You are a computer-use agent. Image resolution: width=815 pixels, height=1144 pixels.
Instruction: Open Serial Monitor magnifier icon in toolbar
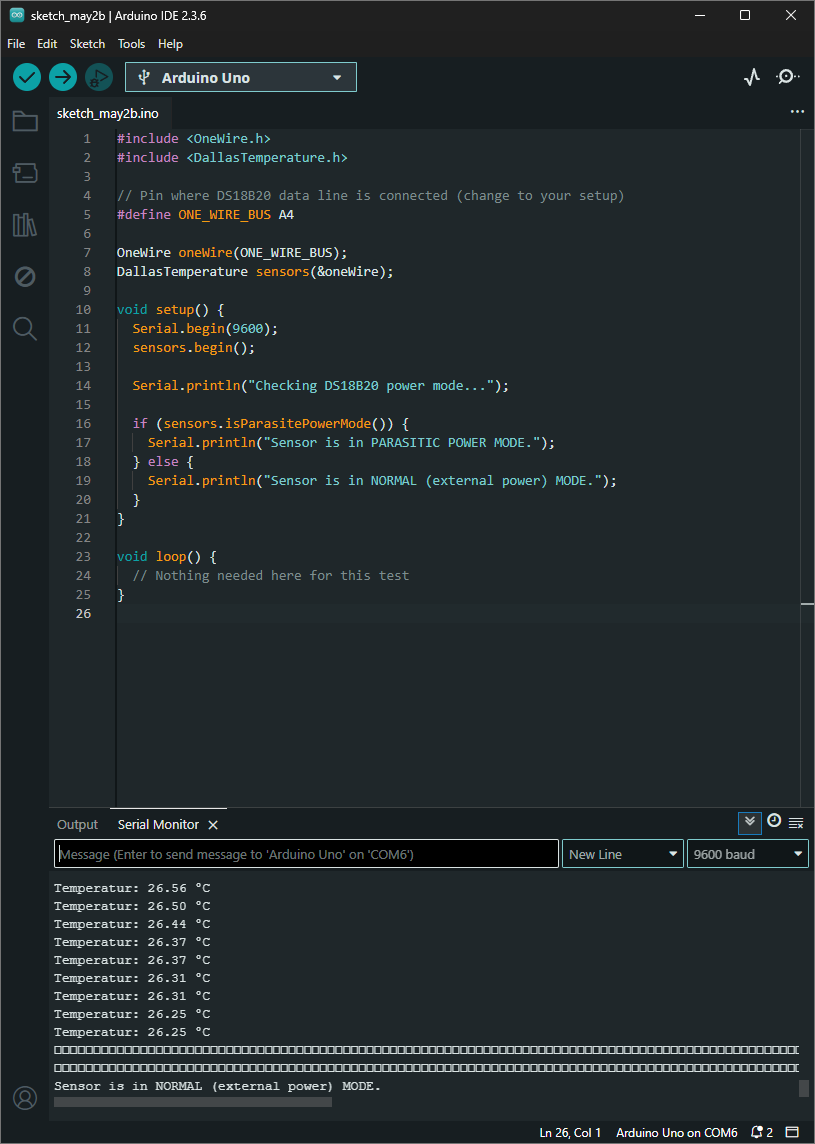787,77
